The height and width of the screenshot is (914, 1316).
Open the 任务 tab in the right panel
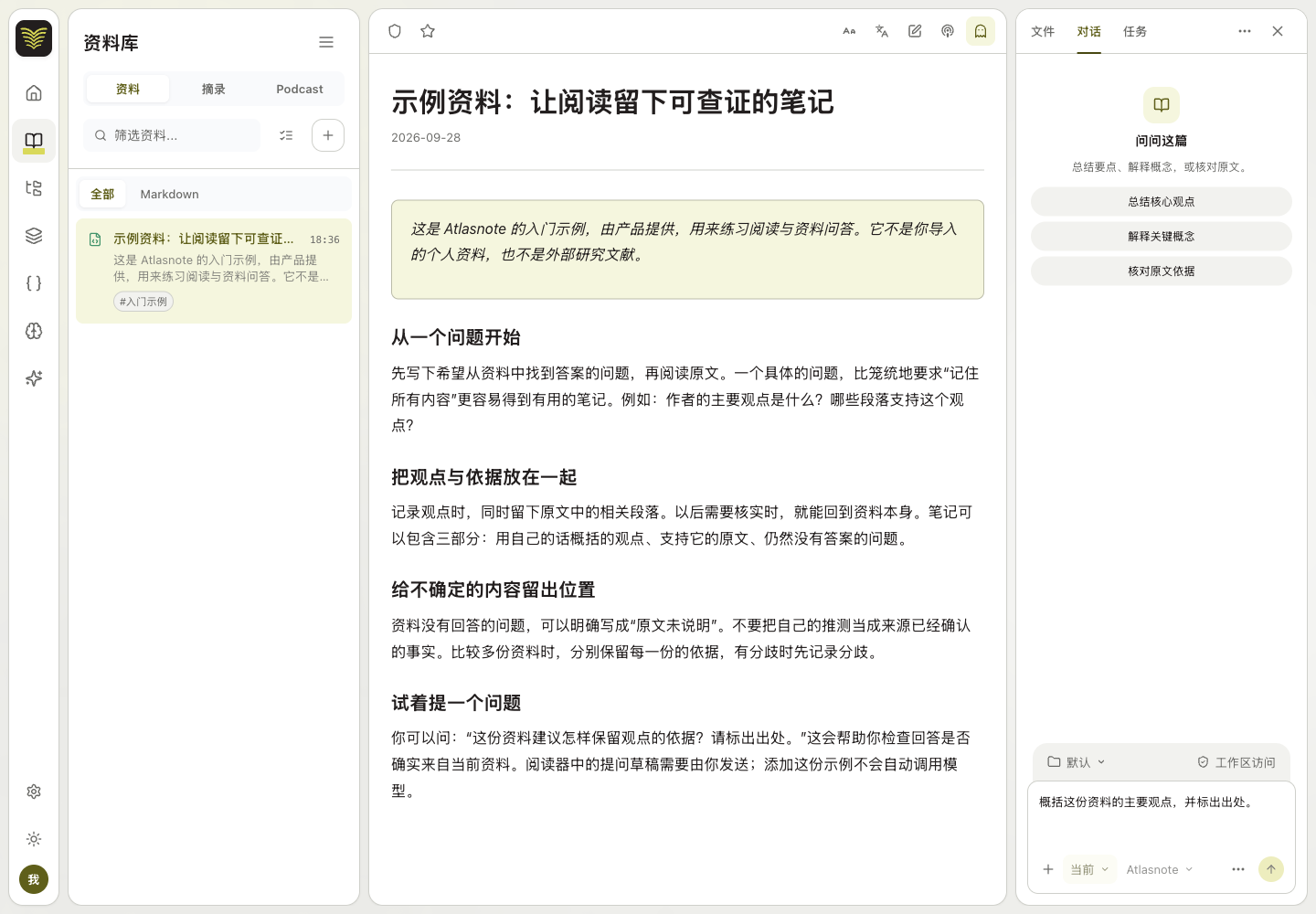(1135, 31)
